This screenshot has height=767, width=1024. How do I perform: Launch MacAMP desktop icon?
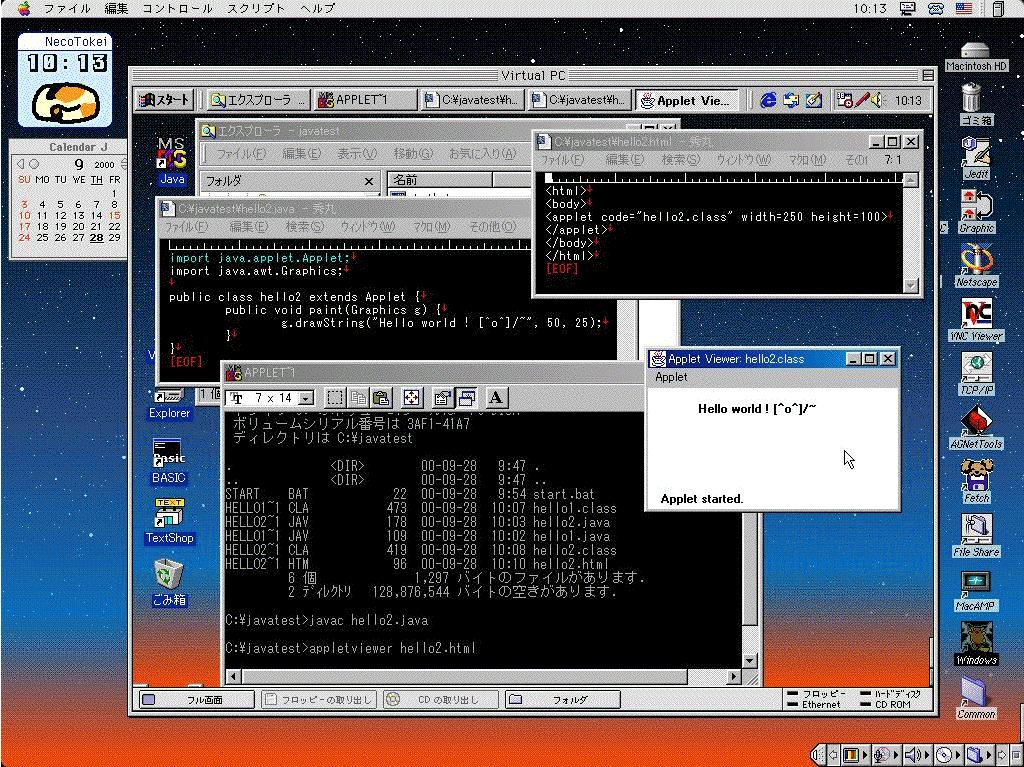coord(976,584)
